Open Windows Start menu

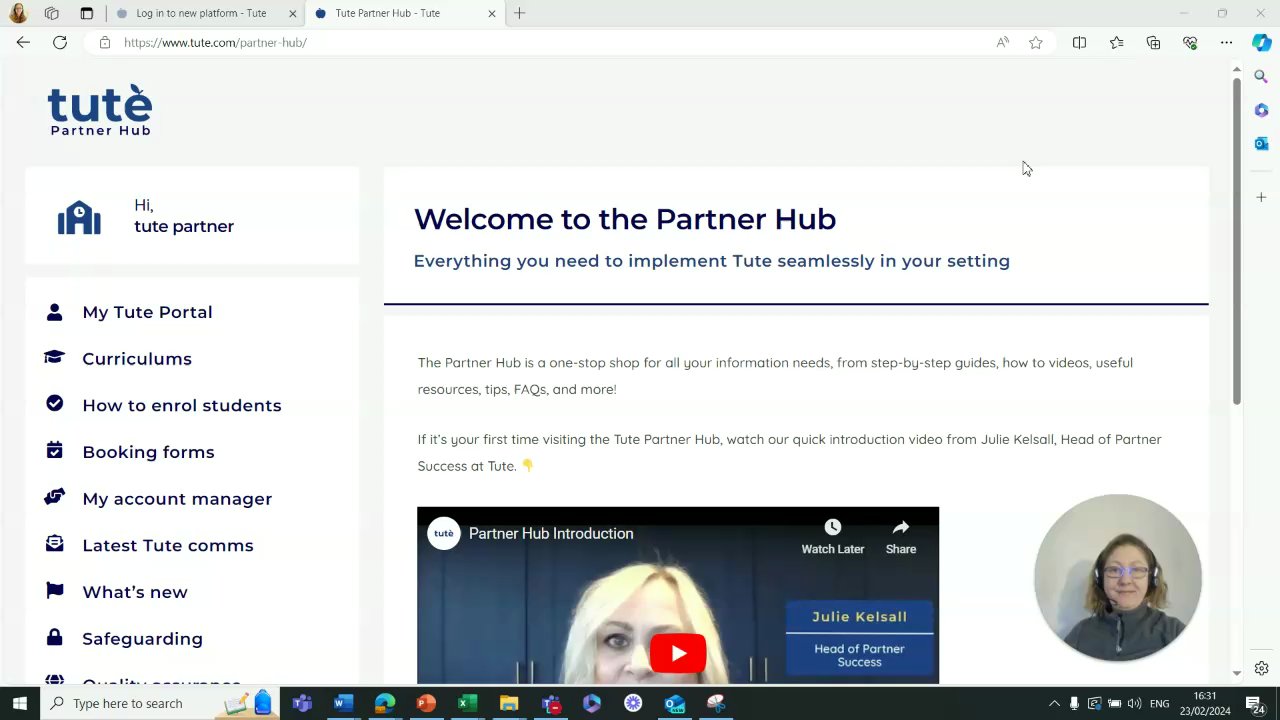pos(19,703)
